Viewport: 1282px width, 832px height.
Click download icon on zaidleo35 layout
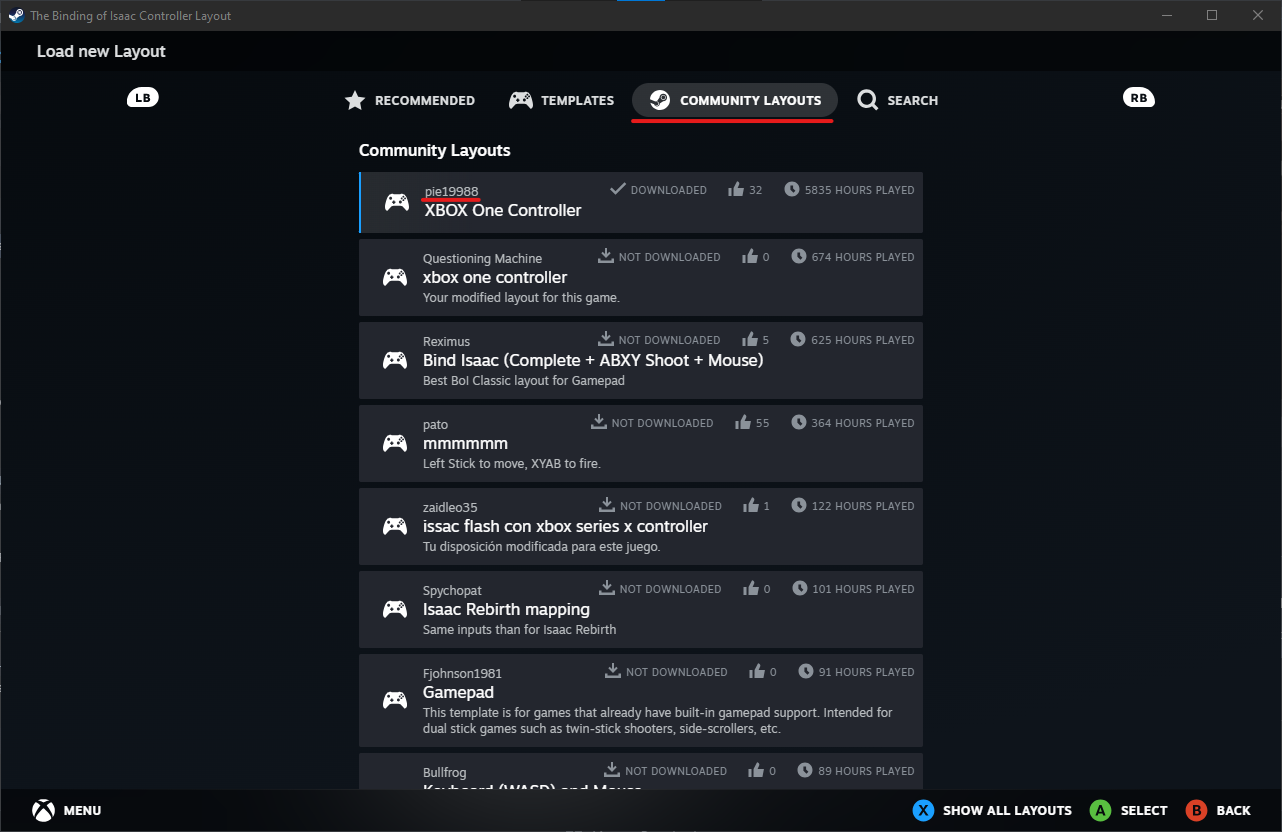607,505
